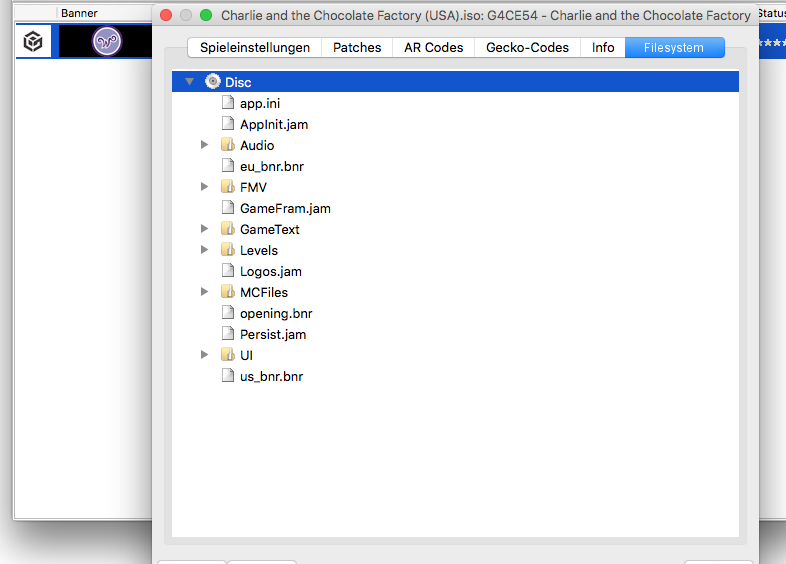Select the Logos.jam file name
This screenshot has height=564, width=786.
point(271,271)
